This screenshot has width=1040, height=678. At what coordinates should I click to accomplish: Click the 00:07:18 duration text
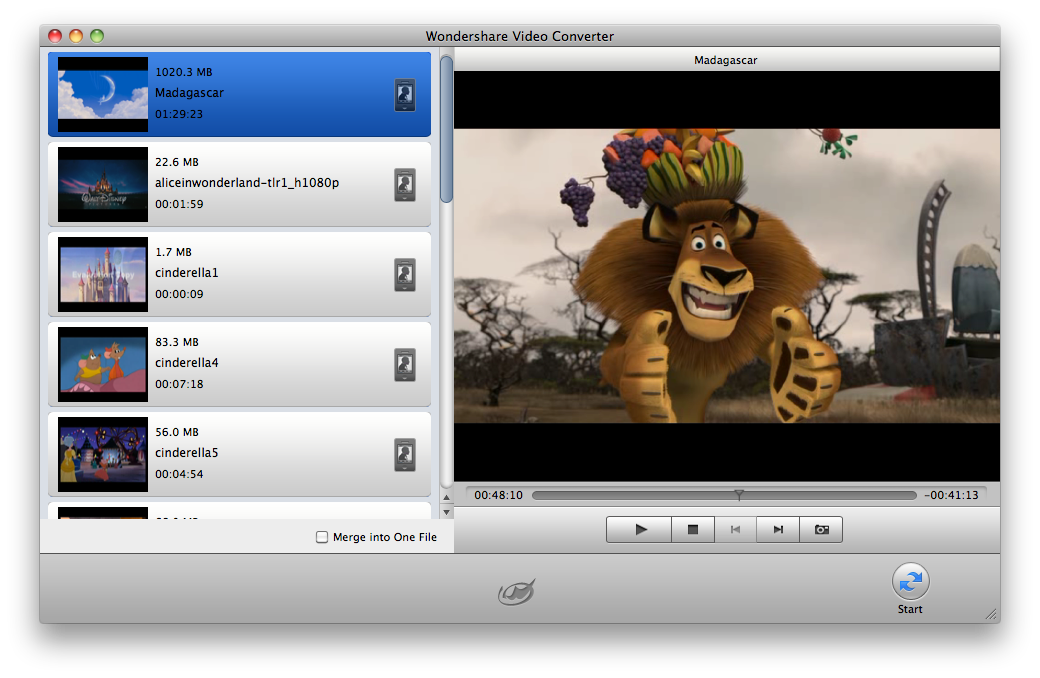tap(179, 384)
